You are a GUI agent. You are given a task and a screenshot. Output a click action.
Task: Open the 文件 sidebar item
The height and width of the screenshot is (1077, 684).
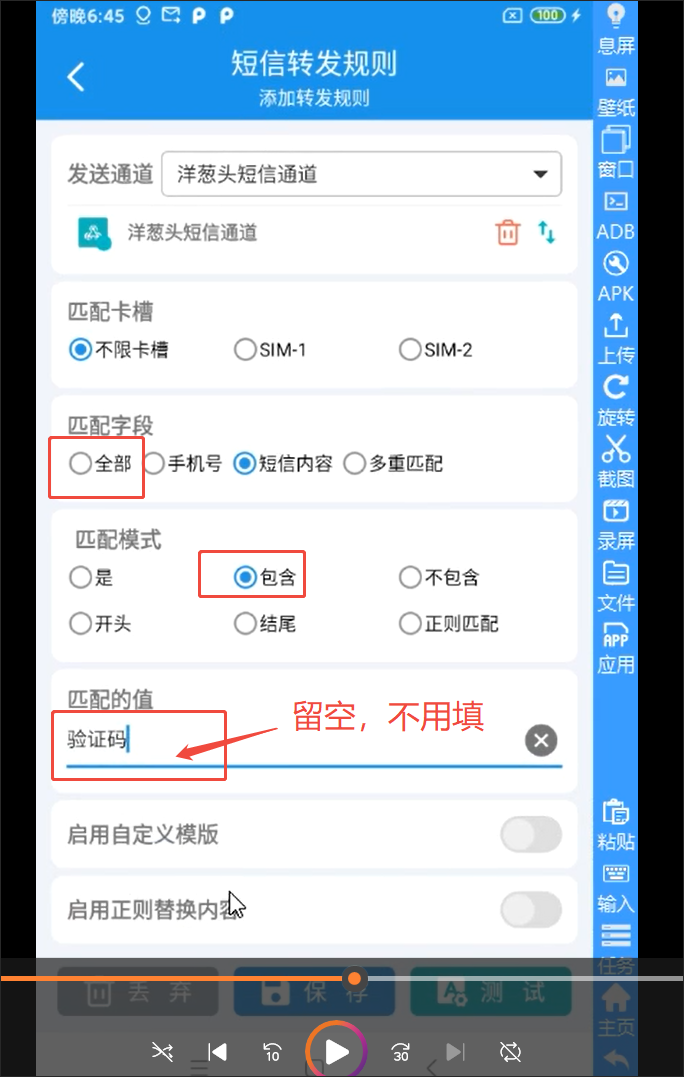615,586
